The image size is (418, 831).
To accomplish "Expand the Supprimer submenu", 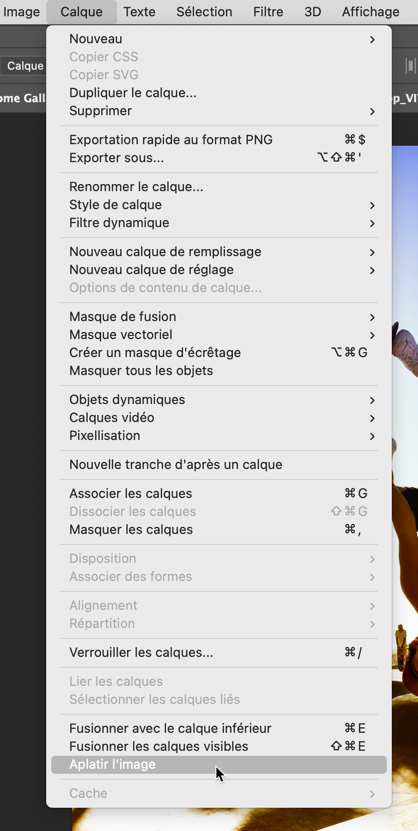I will click(219, 111).
